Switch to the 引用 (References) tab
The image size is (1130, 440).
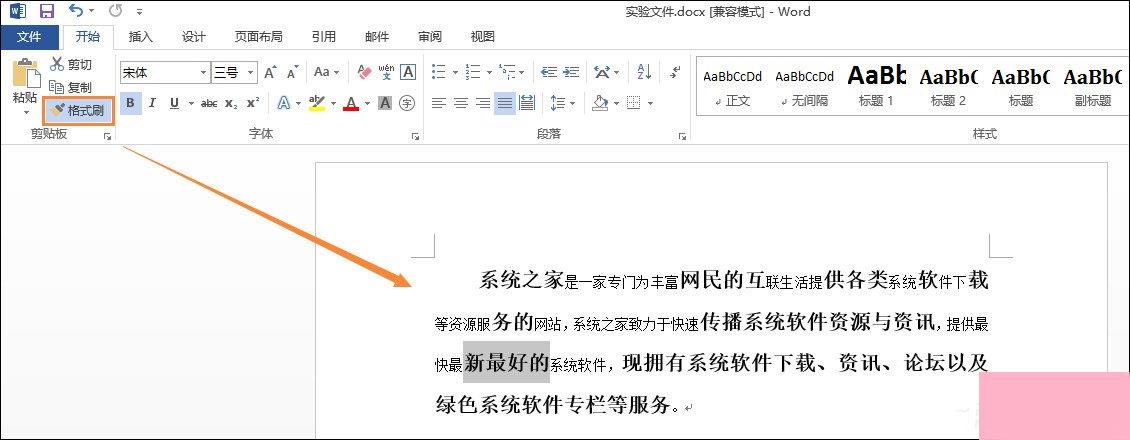pyautogui.click(x=324, y=37)
